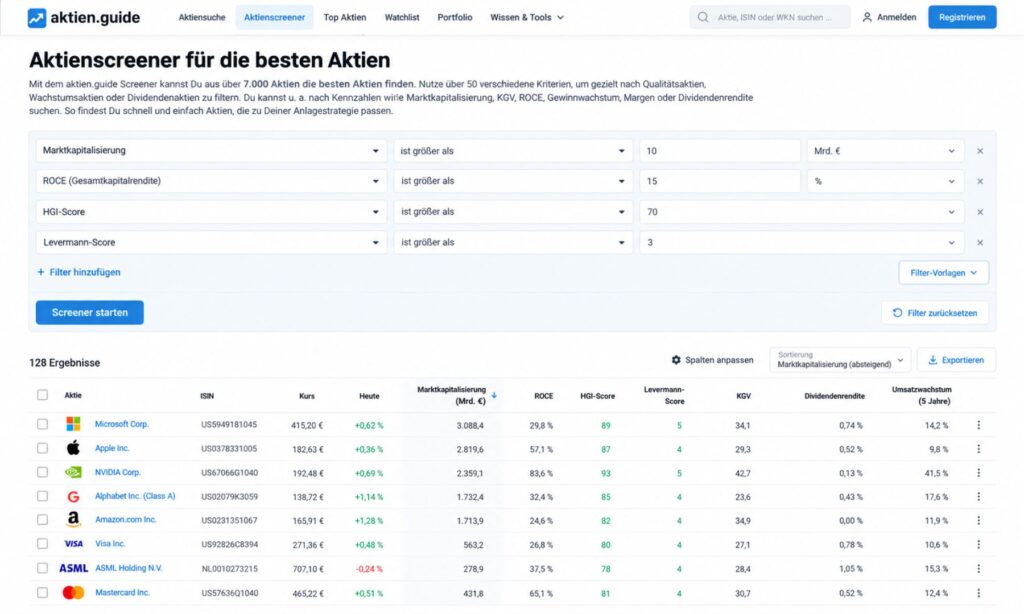The height and width of the screenshot is (614, 1024).
Task: Click the Screener starten button
Action: tap(89, 313)
